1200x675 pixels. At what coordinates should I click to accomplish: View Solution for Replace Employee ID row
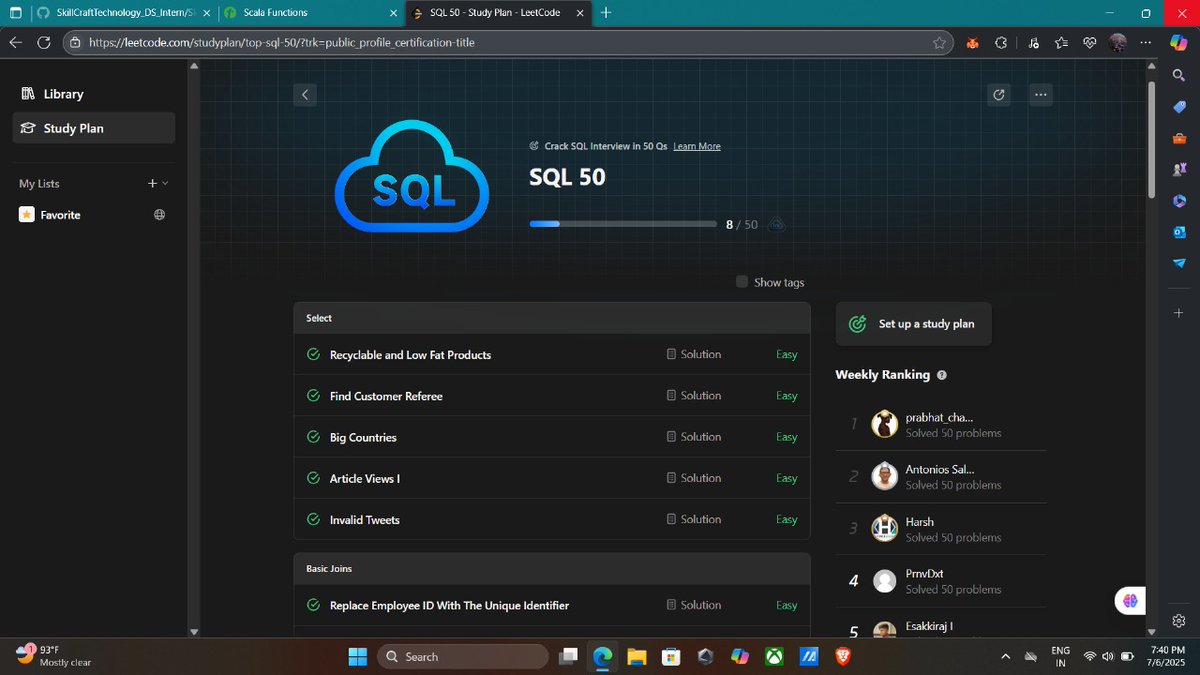(694, 605)
